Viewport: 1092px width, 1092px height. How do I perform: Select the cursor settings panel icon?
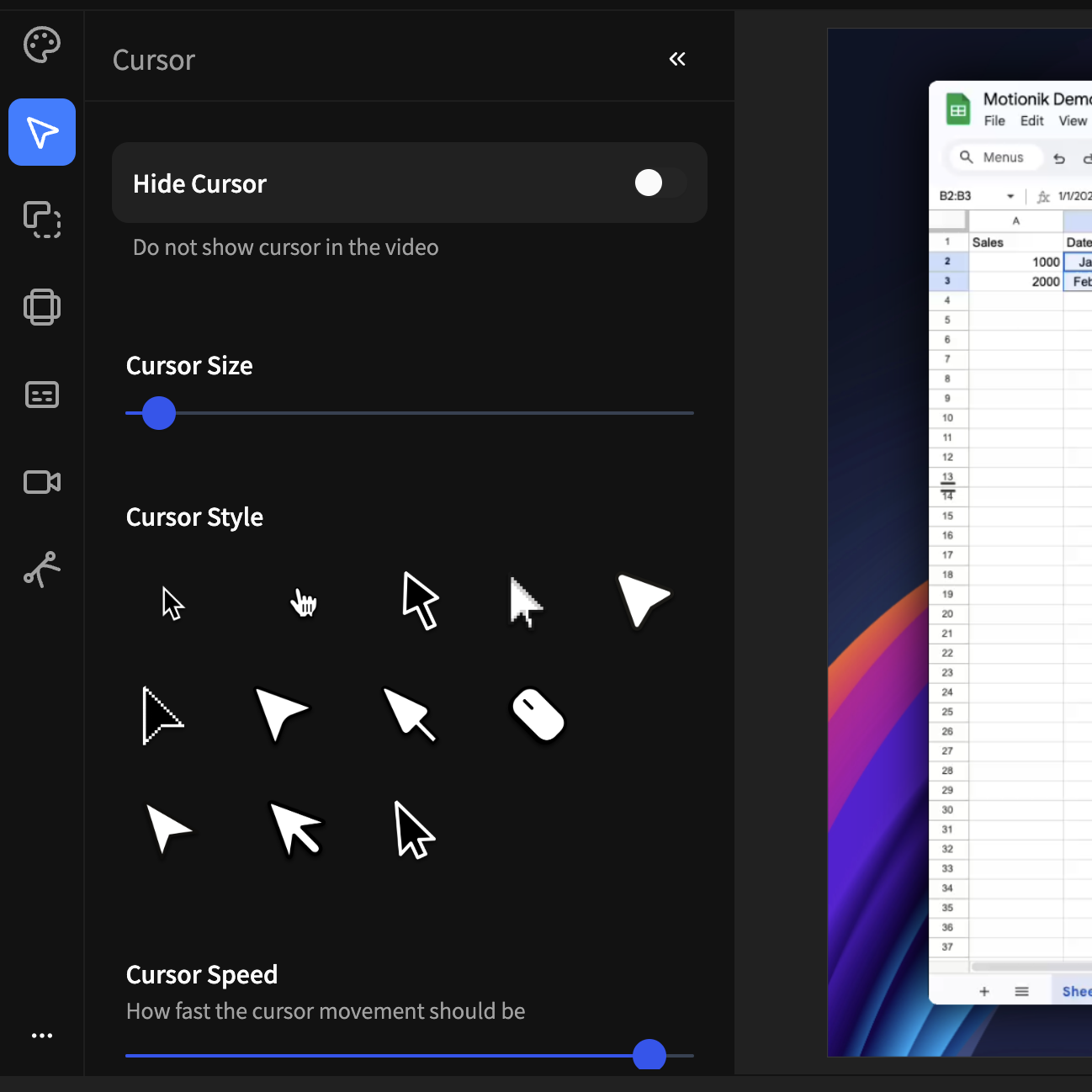click(x=41, y=132)
